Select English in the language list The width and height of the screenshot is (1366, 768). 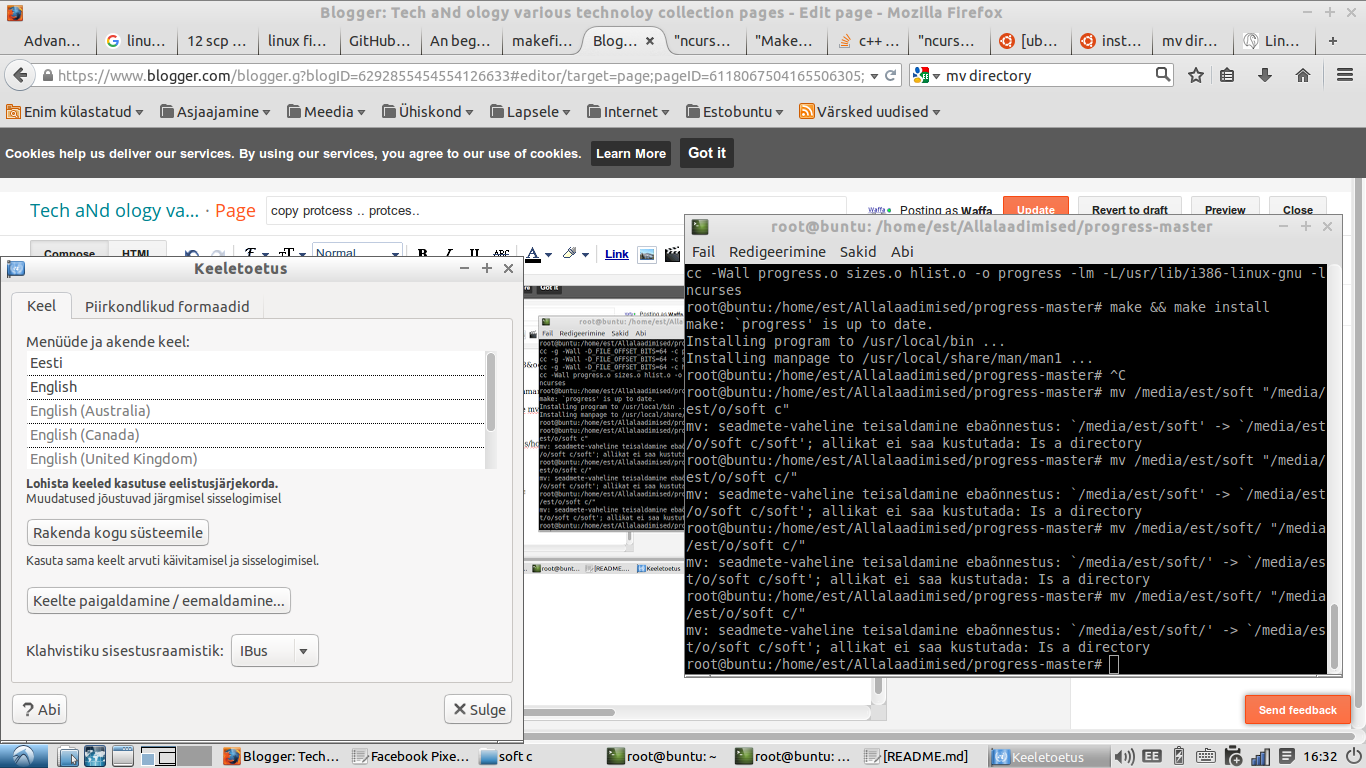54,387
